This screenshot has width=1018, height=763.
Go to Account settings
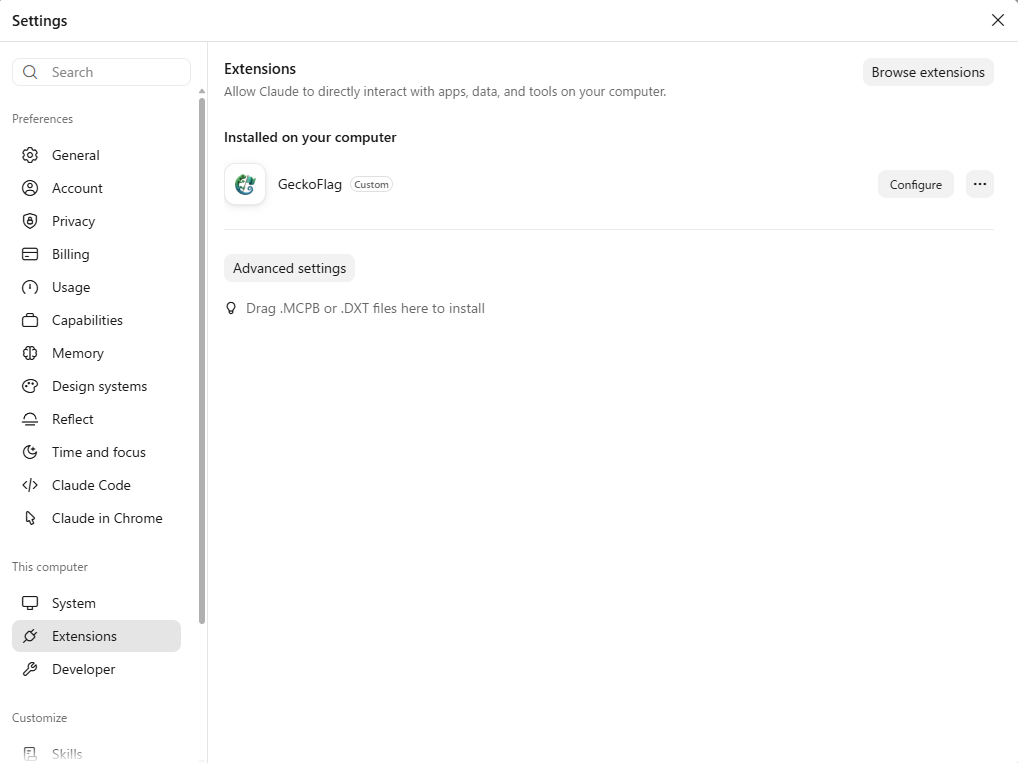tap(96, 188)
